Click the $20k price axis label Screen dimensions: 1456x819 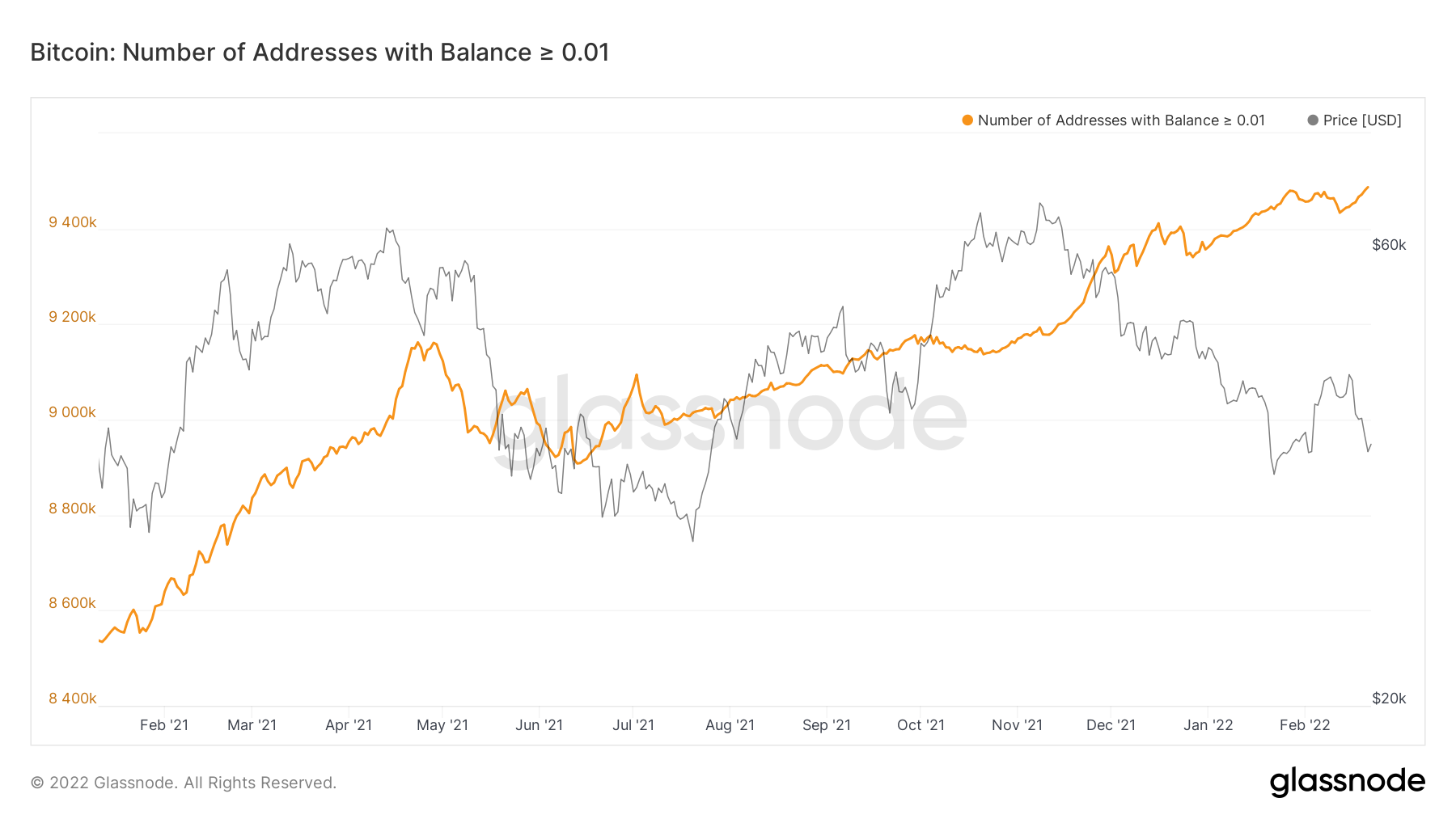[x=1389, y=699]
